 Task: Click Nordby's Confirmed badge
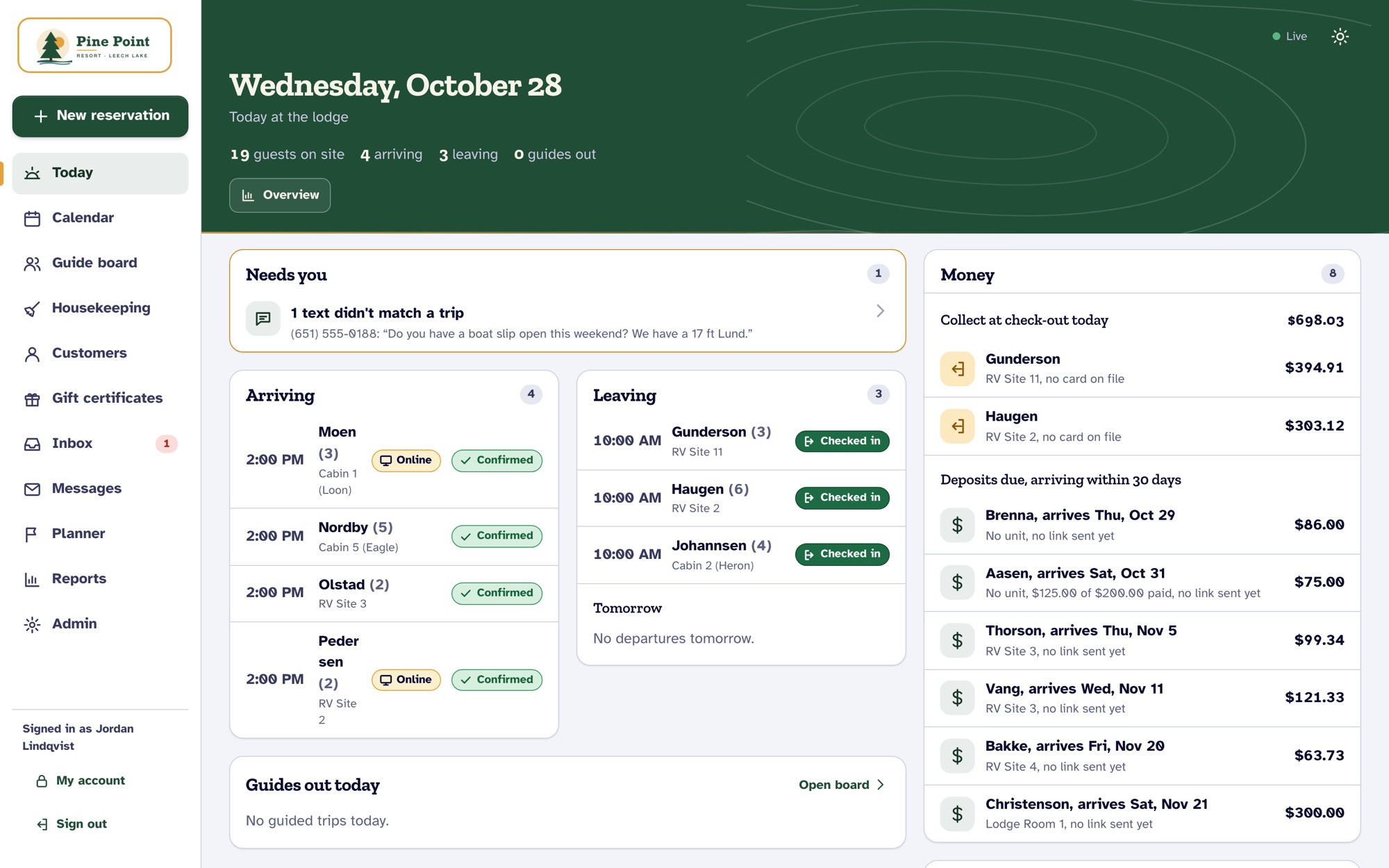pos(497,536)
